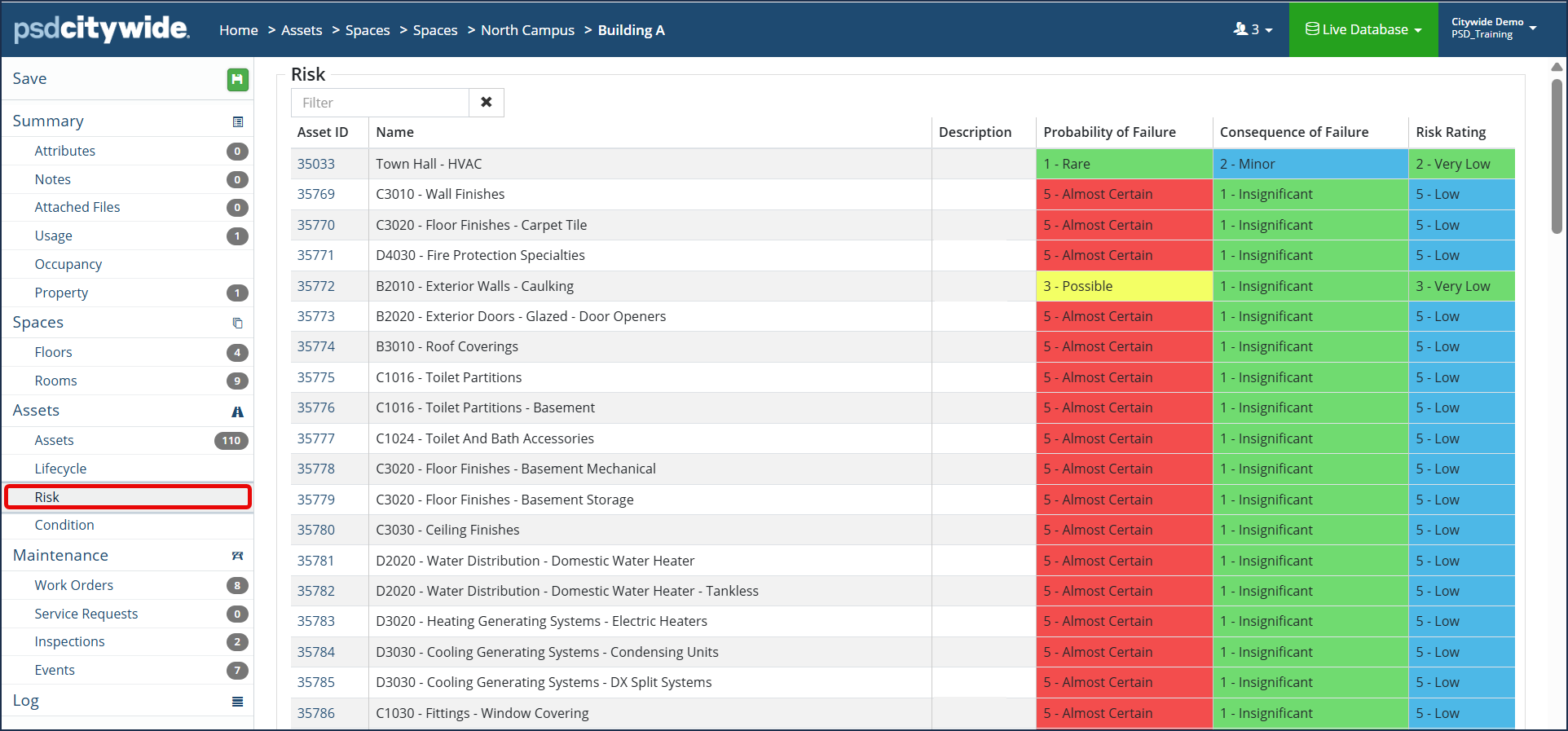Click the vertical scrollbar thumb
Image resolution: width=1568 pixels, height=731 pixels.
pyautogui.click(x=1557, y=155)
